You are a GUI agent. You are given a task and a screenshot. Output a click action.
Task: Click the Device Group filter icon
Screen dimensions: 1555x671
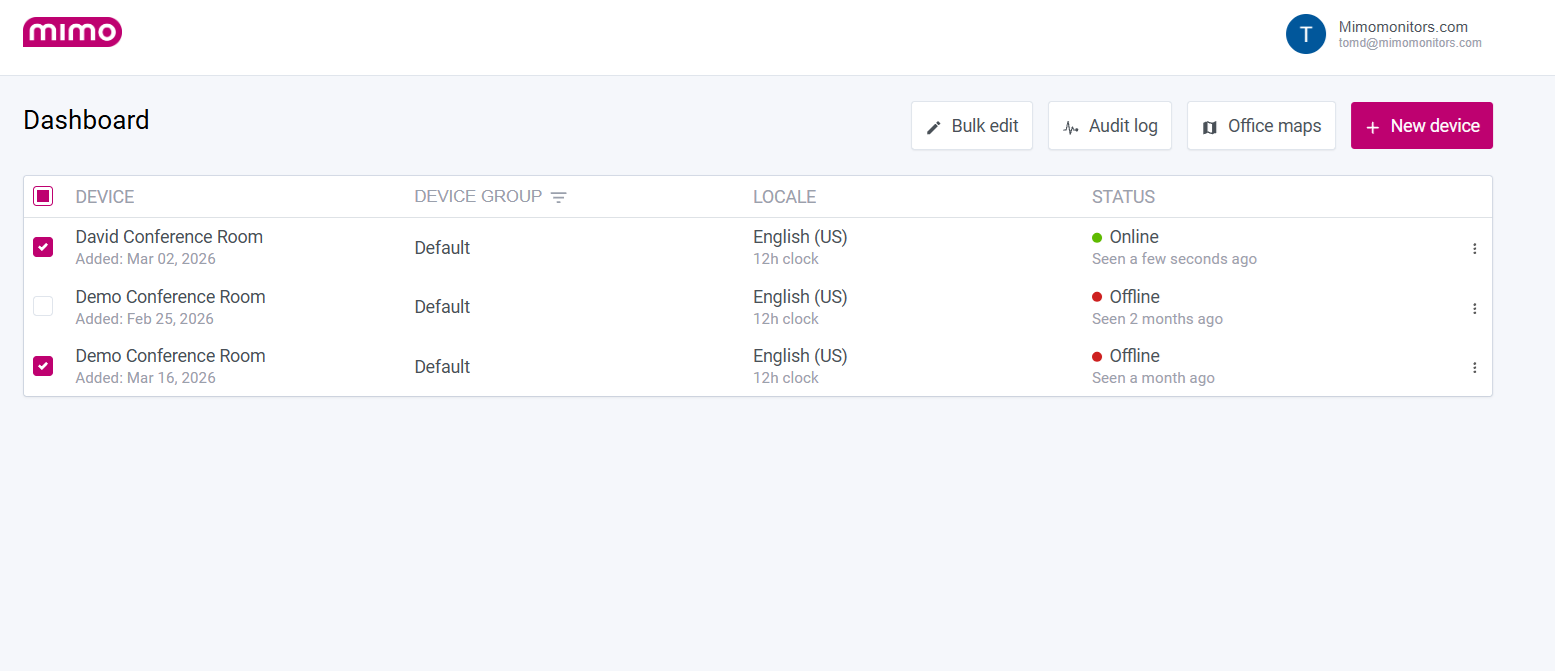[558, 197]
